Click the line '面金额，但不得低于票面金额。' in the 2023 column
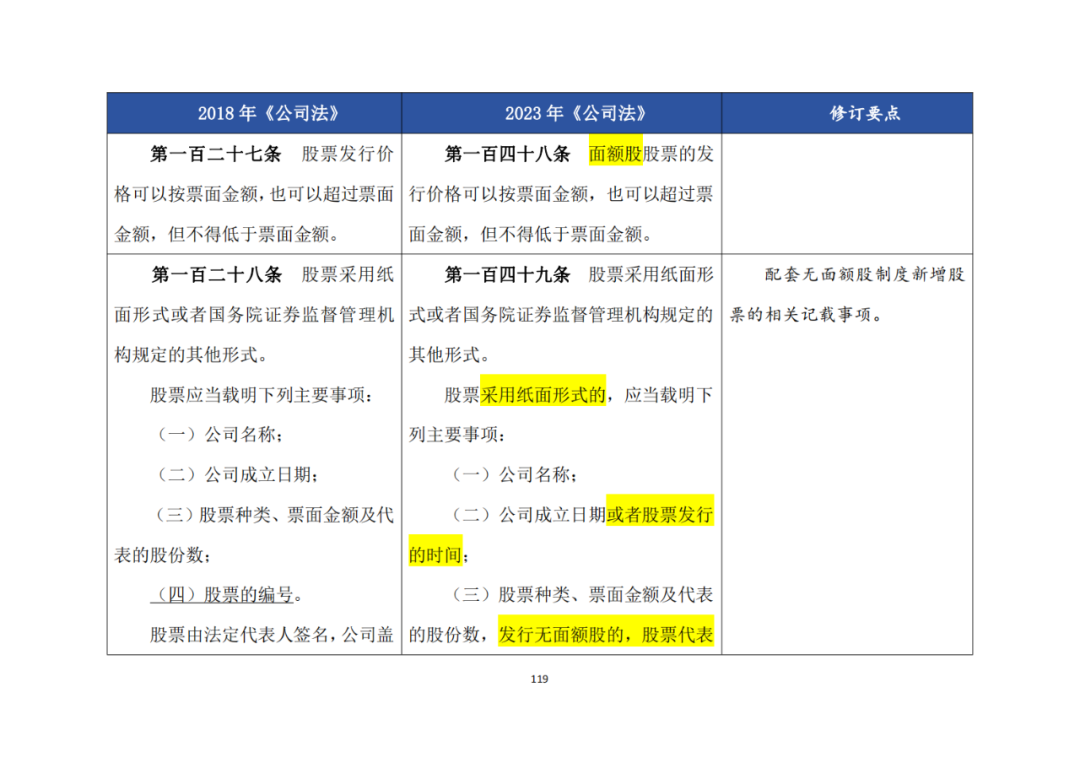1080x763 pixels. tap(531, 235)
